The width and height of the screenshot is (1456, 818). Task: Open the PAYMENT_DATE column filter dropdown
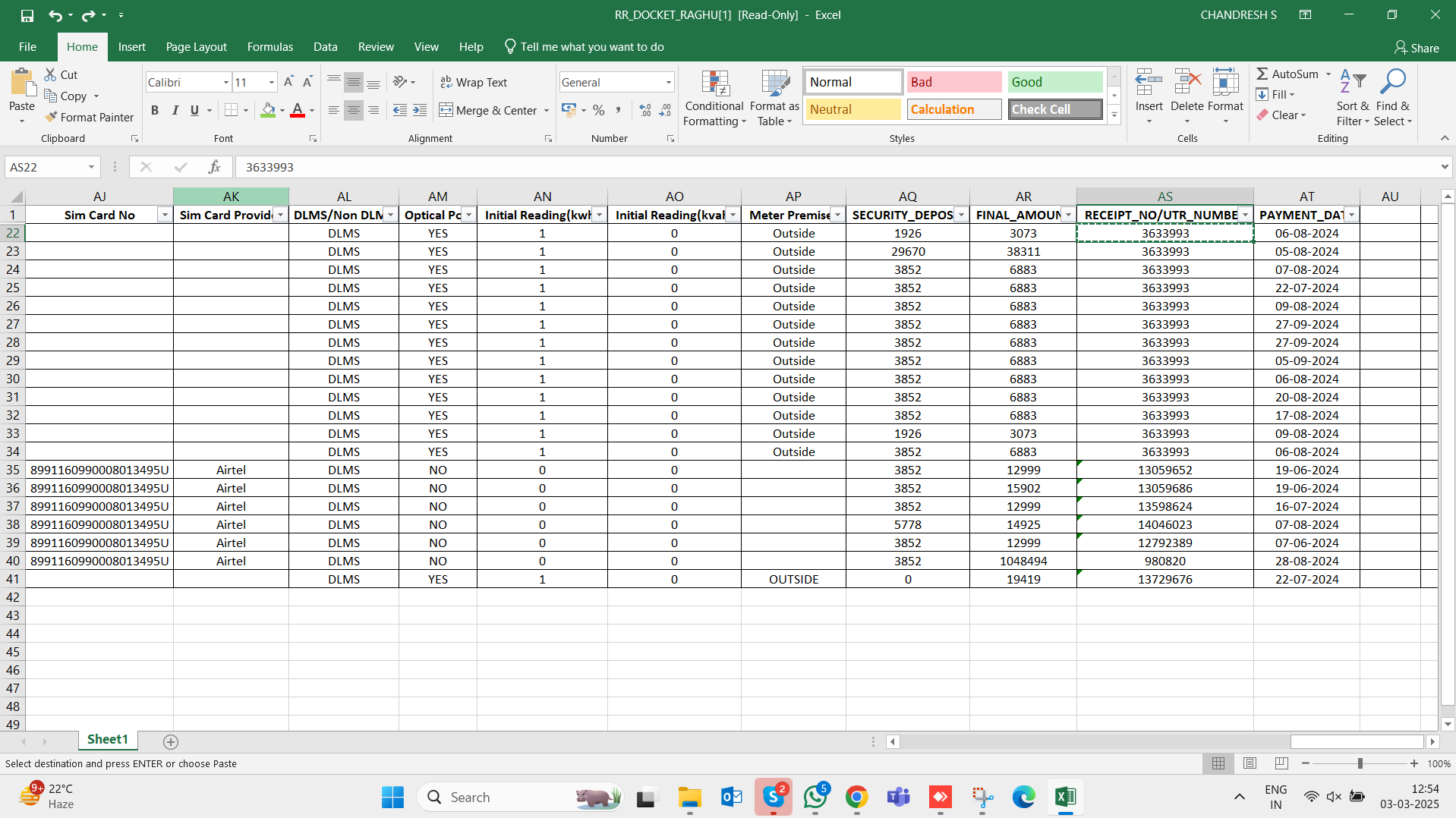click(x=1351, y=215)
